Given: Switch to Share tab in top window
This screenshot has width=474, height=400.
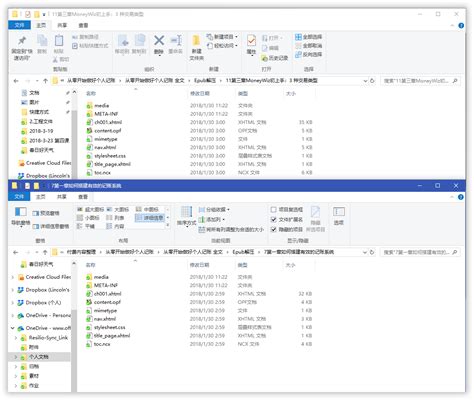Looking at the screenshot, I should 62,25.
